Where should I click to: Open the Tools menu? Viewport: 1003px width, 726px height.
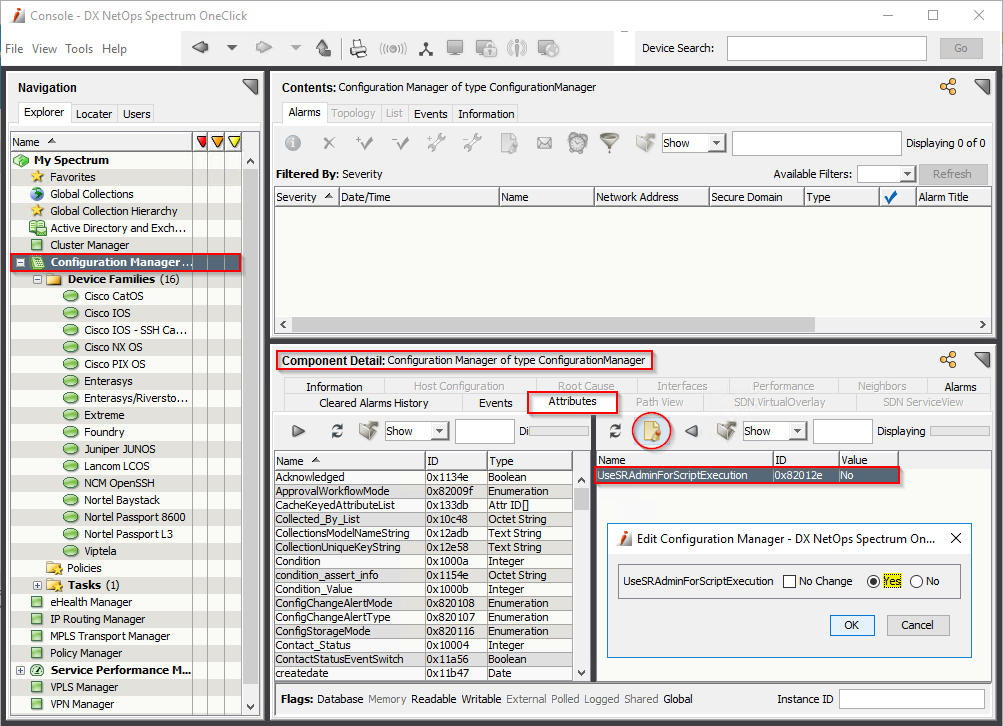(x=79, y=48)
